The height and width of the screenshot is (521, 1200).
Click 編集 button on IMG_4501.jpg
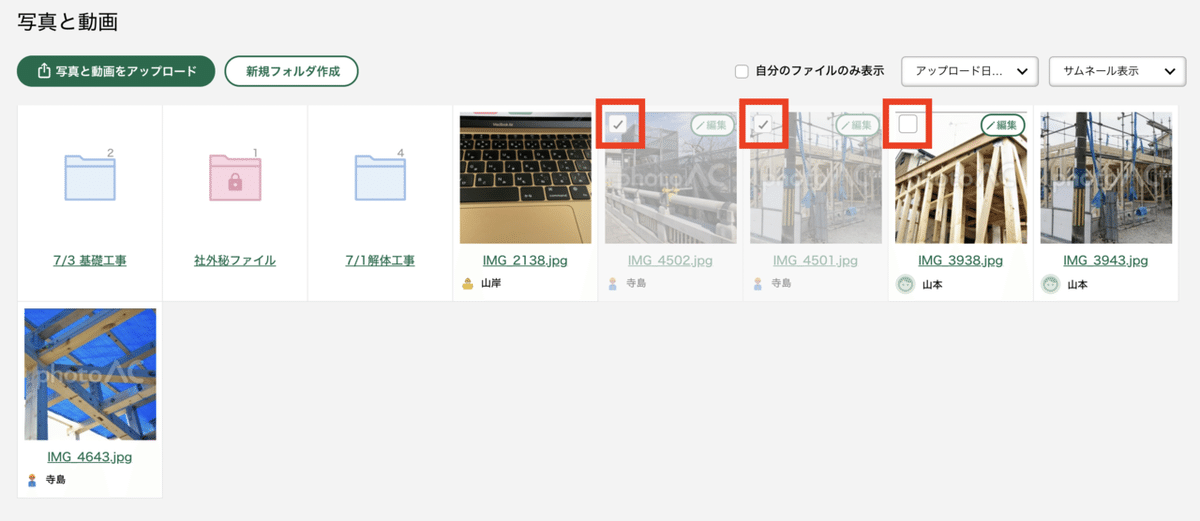pos(858,125)
